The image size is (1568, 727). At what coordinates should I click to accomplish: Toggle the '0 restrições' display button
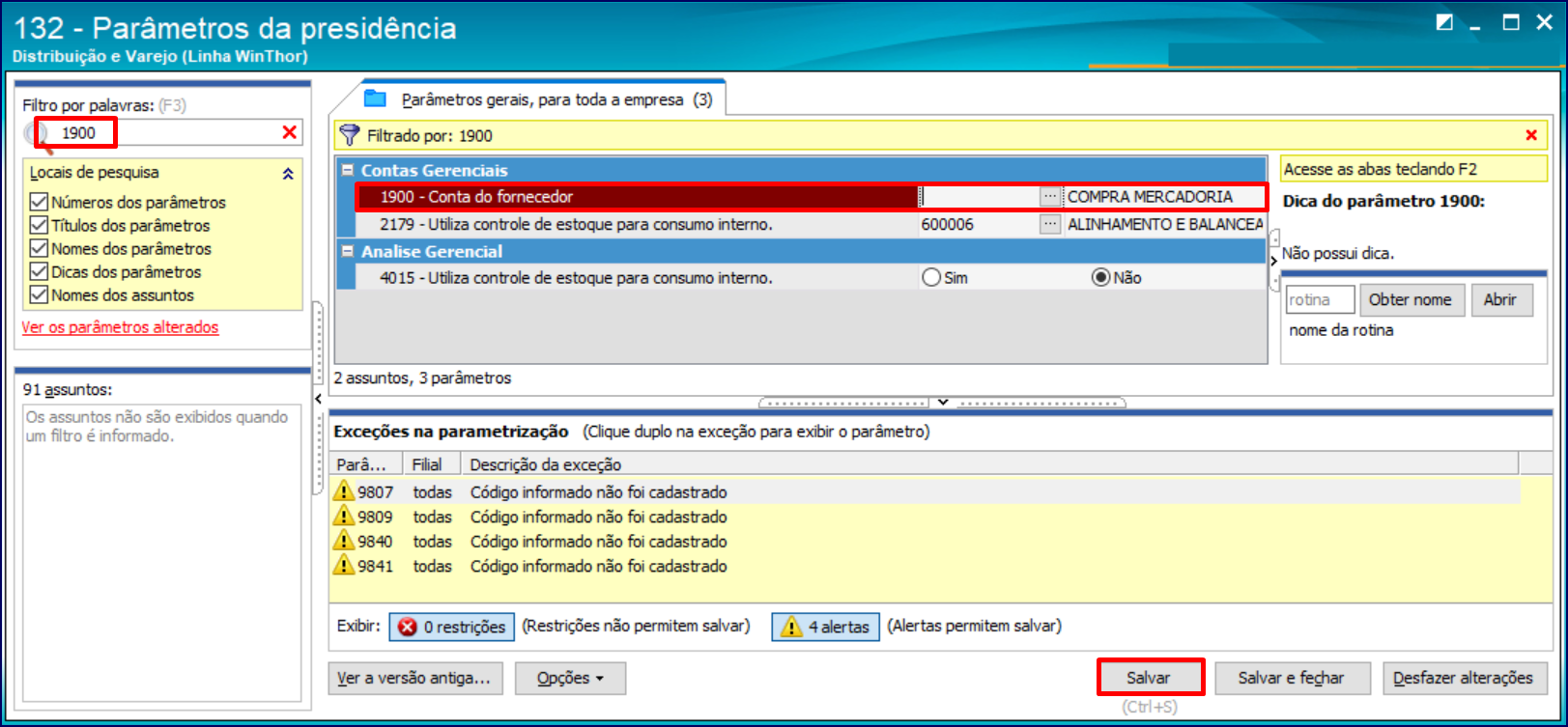pos(452,627)
